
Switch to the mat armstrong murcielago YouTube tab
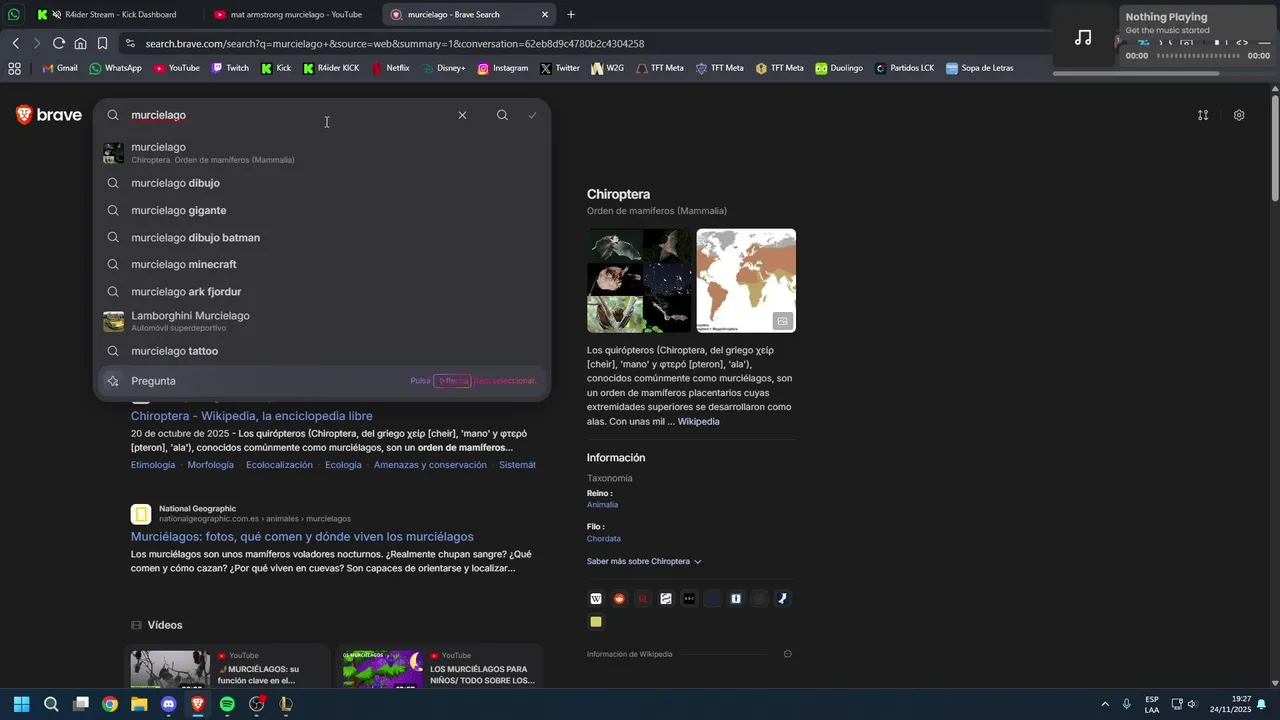290,15
